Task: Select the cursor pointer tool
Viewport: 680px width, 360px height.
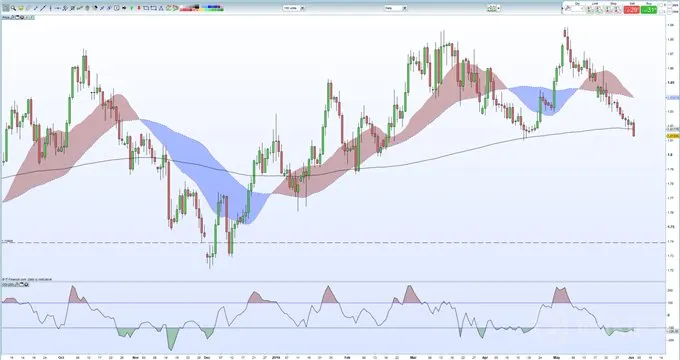Action: pyautogui.click(x=6, y=8)
